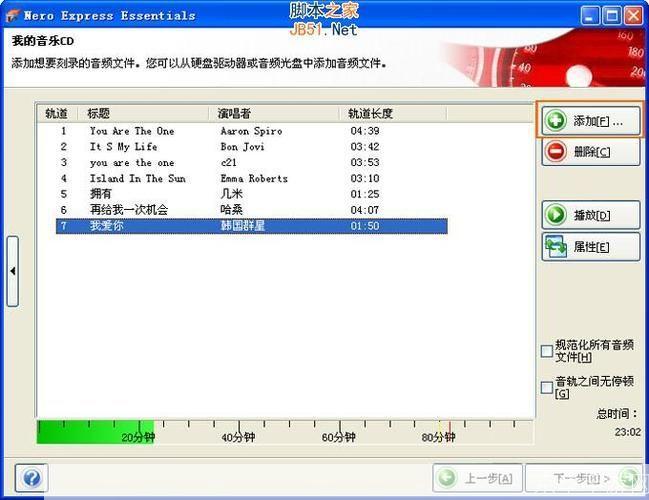Maximize the Nero Express window
Viewport: 649px width, 500px height.
(x=611, y=16)
